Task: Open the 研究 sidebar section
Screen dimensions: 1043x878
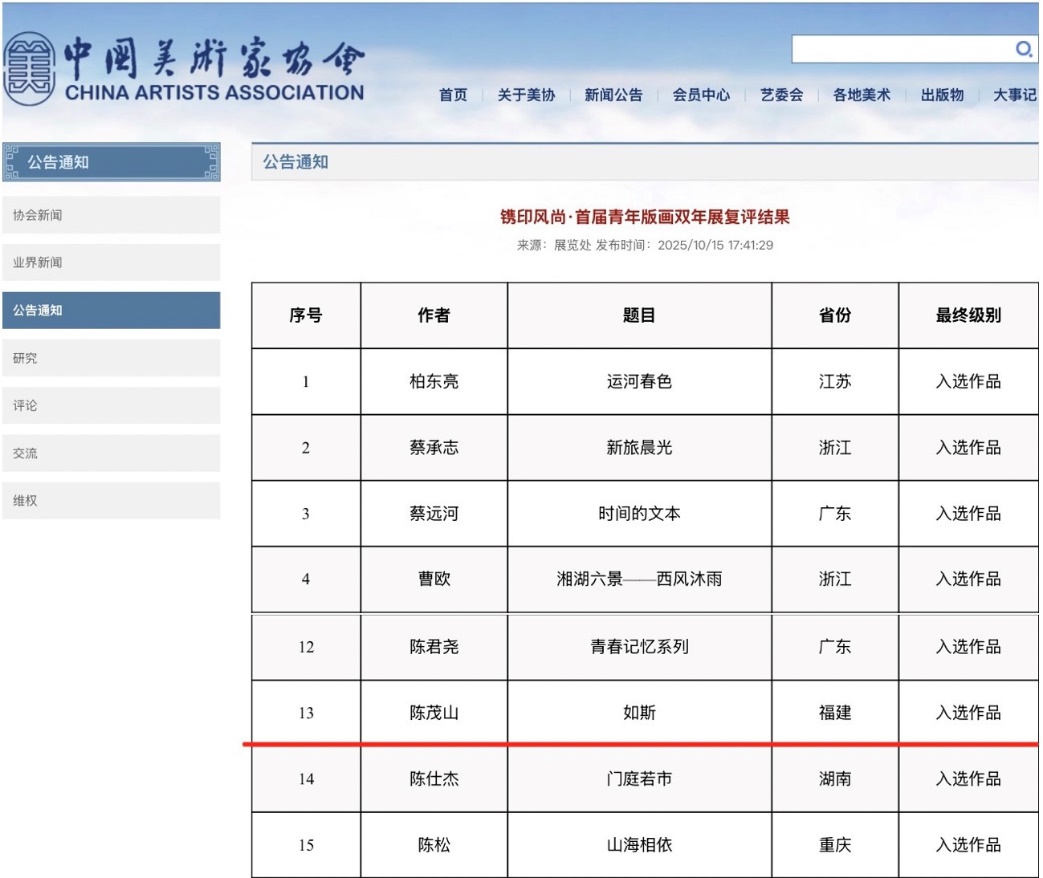Action: pos(111,358)
